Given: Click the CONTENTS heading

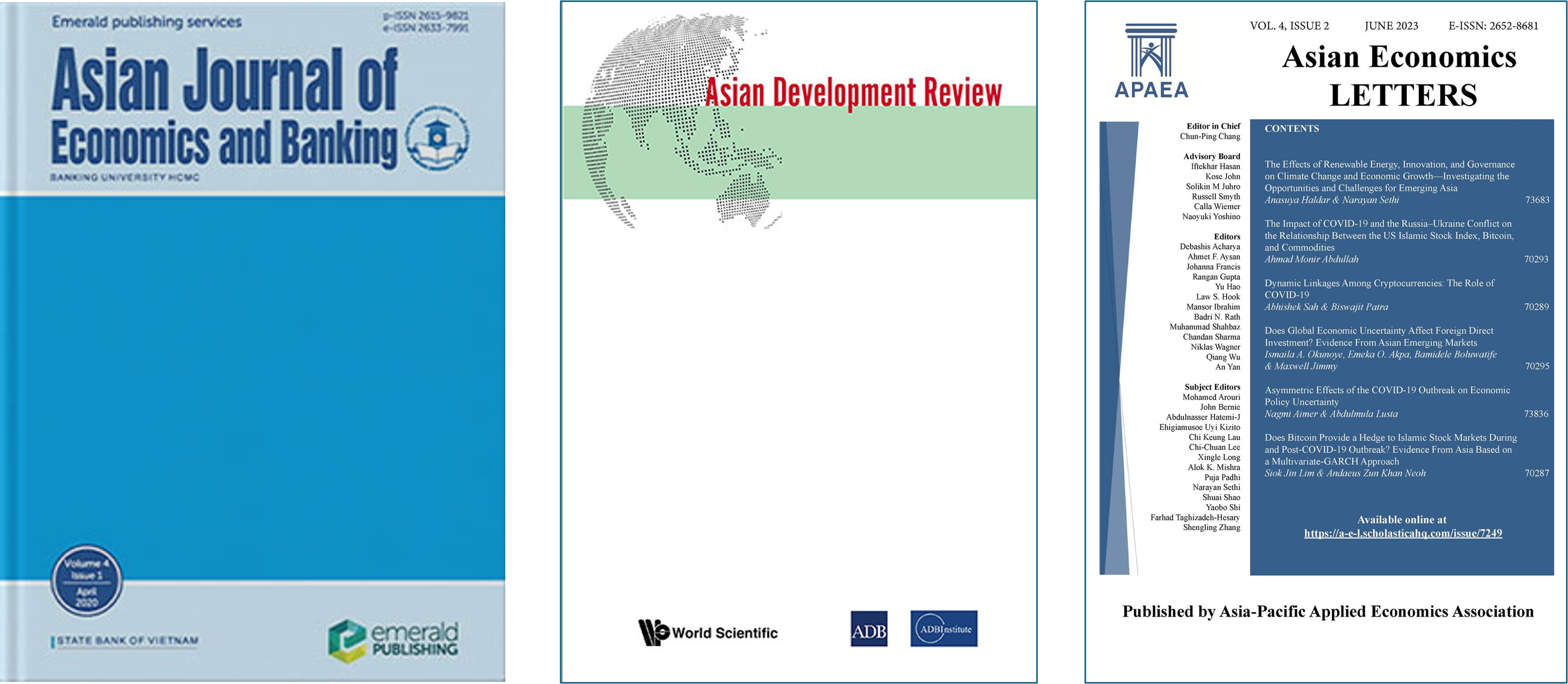Looking at the screenshot, I should tap(1292, 128).
